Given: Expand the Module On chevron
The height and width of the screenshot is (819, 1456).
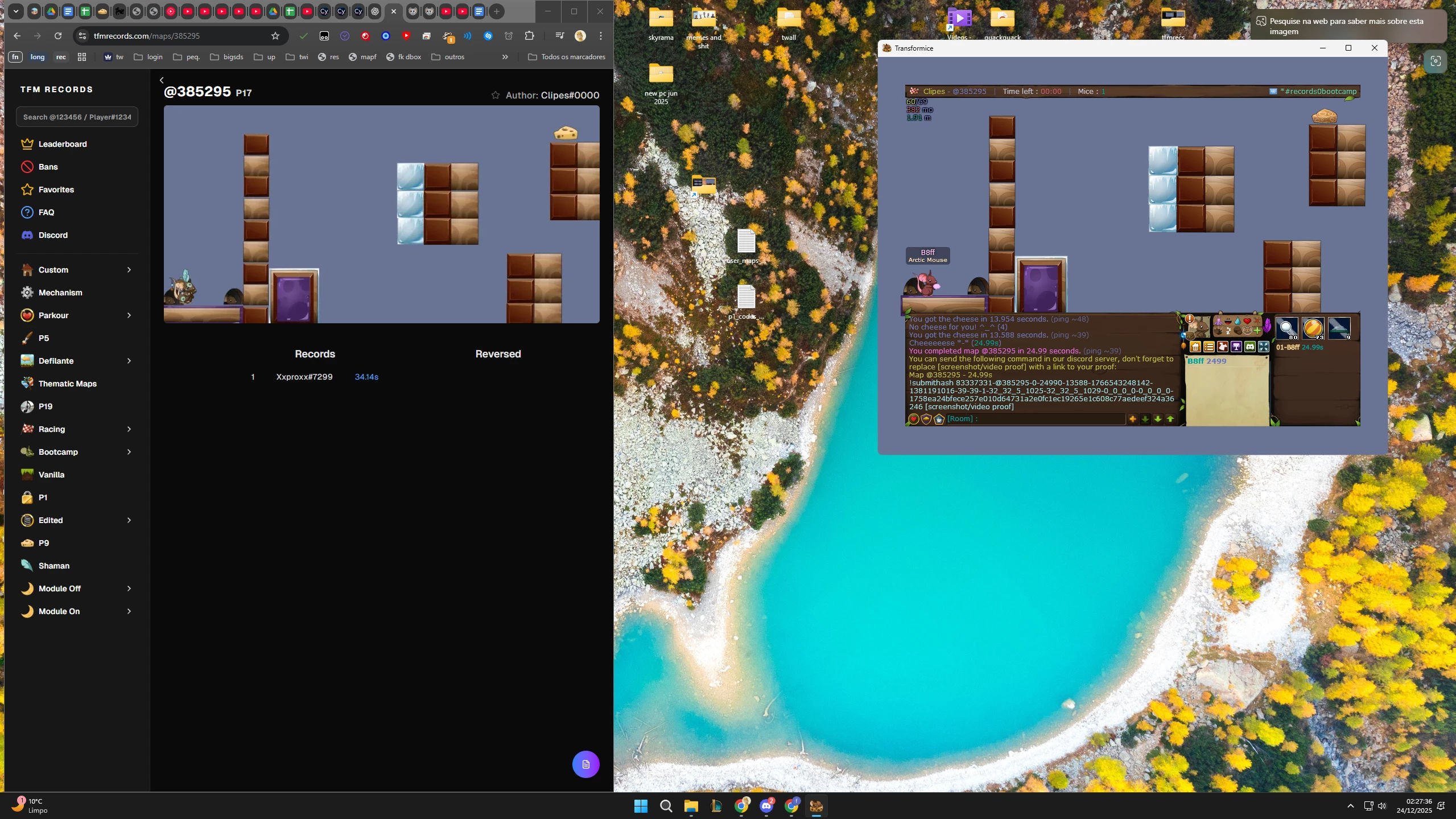Looking at the screenshot, I should click(x=129, y=611).
